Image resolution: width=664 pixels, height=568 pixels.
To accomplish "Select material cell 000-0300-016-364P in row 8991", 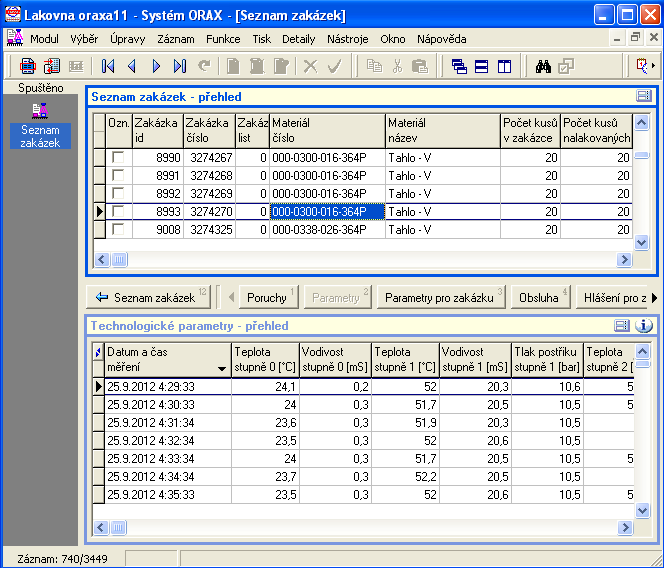I will click(327, 176).
